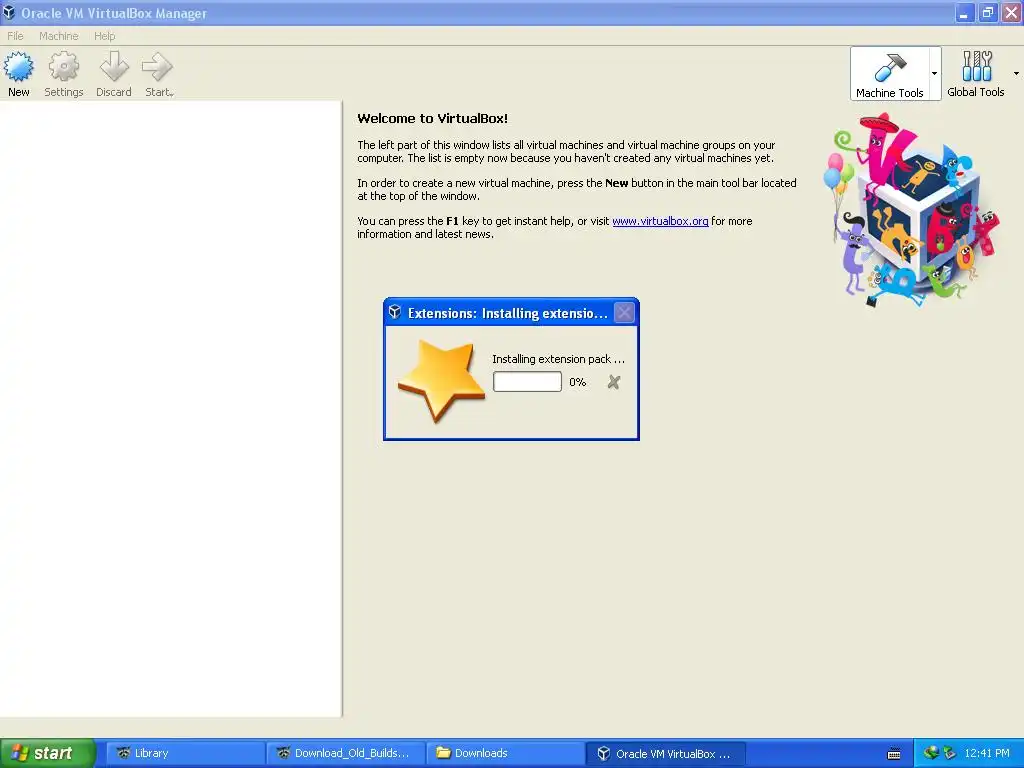Open the Windows start button
The height and width of the screenshot is (768, 1024).
(48, 753)
